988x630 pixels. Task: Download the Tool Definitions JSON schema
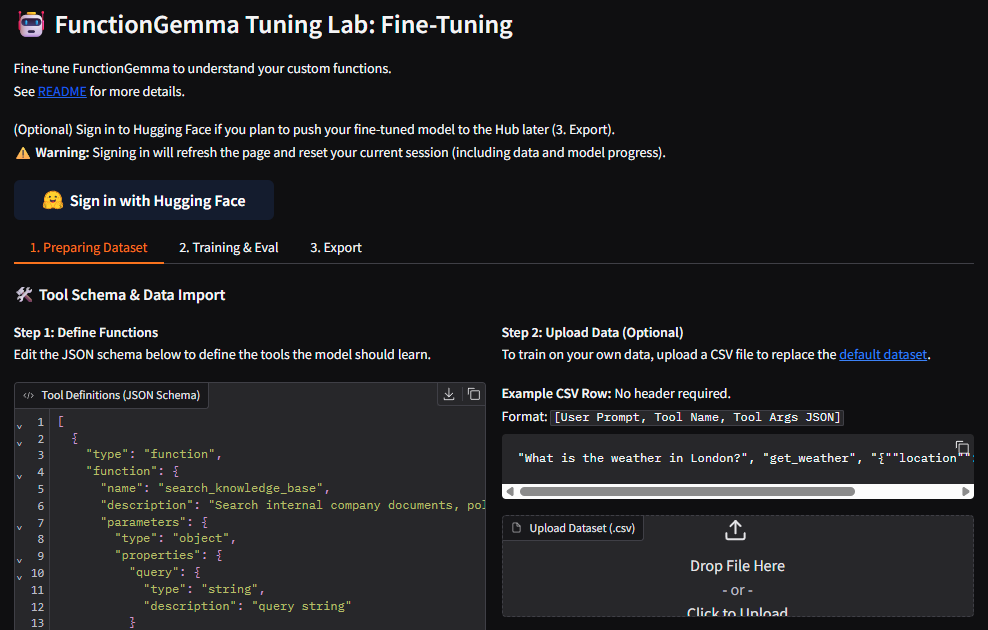[x=449, y=395]
